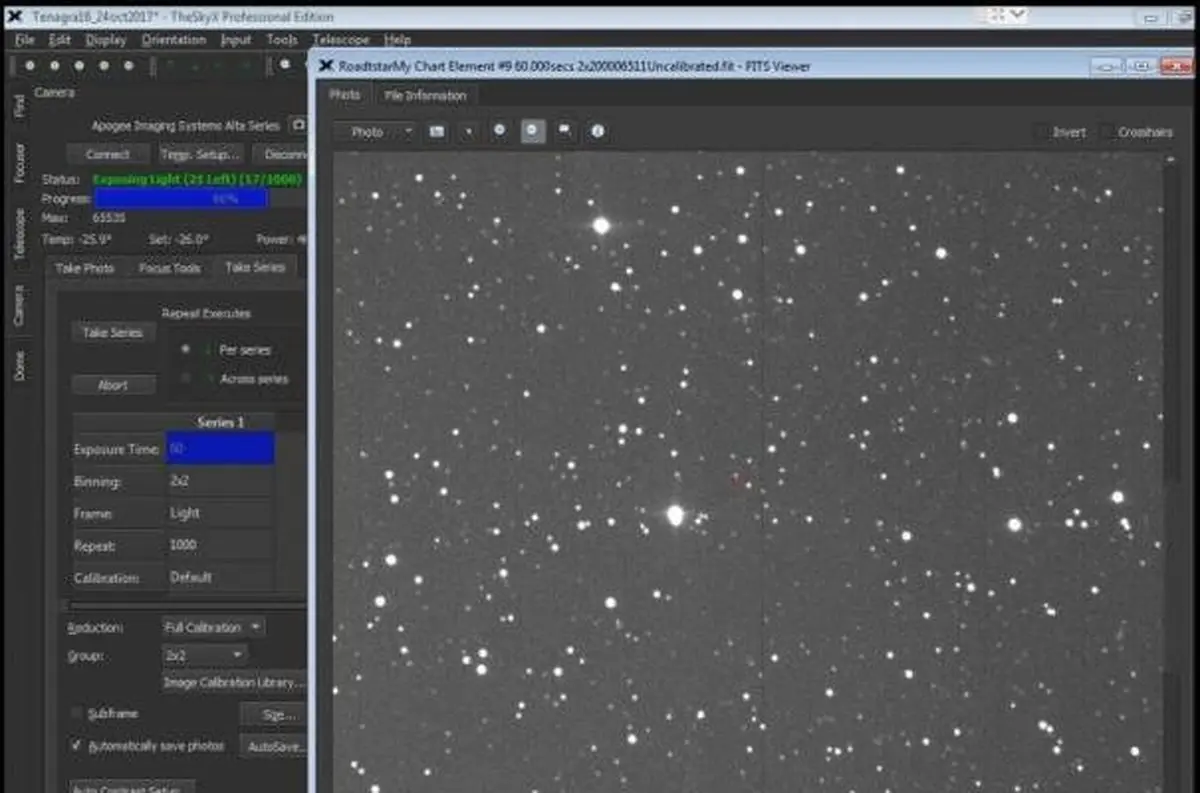Click the highlighted zoom out magnifier icon
This screenshot has width=1200, height=793.
tap(533, 131)
